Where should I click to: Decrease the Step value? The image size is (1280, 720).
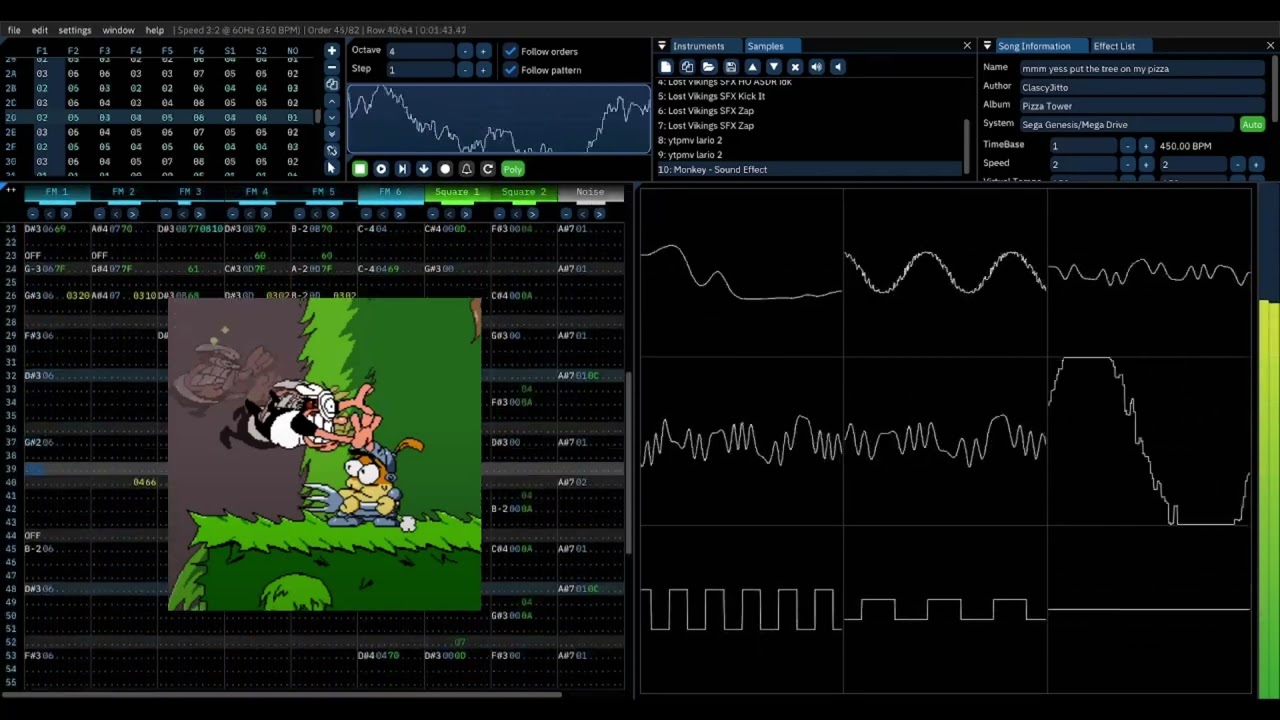[465, 70]
